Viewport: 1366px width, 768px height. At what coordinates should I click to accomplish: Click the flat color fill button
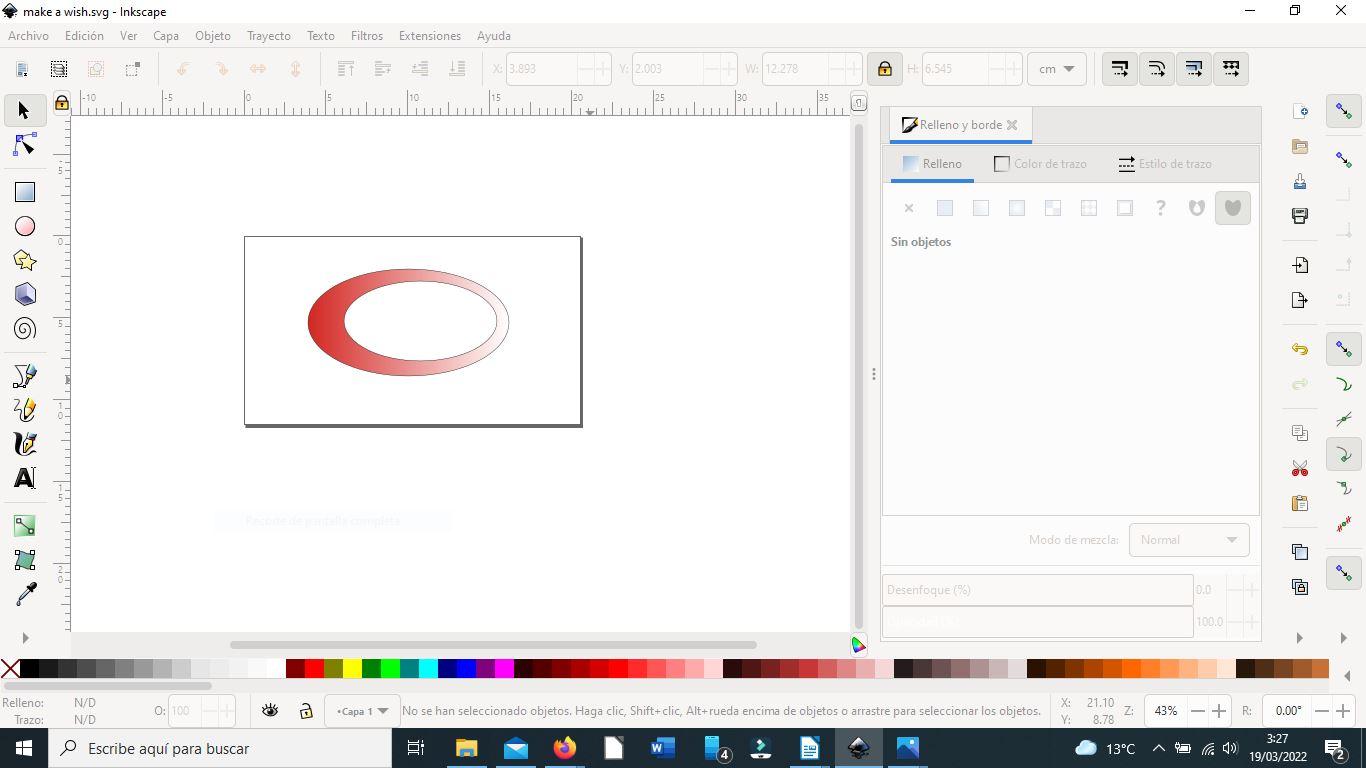[945, 208]
